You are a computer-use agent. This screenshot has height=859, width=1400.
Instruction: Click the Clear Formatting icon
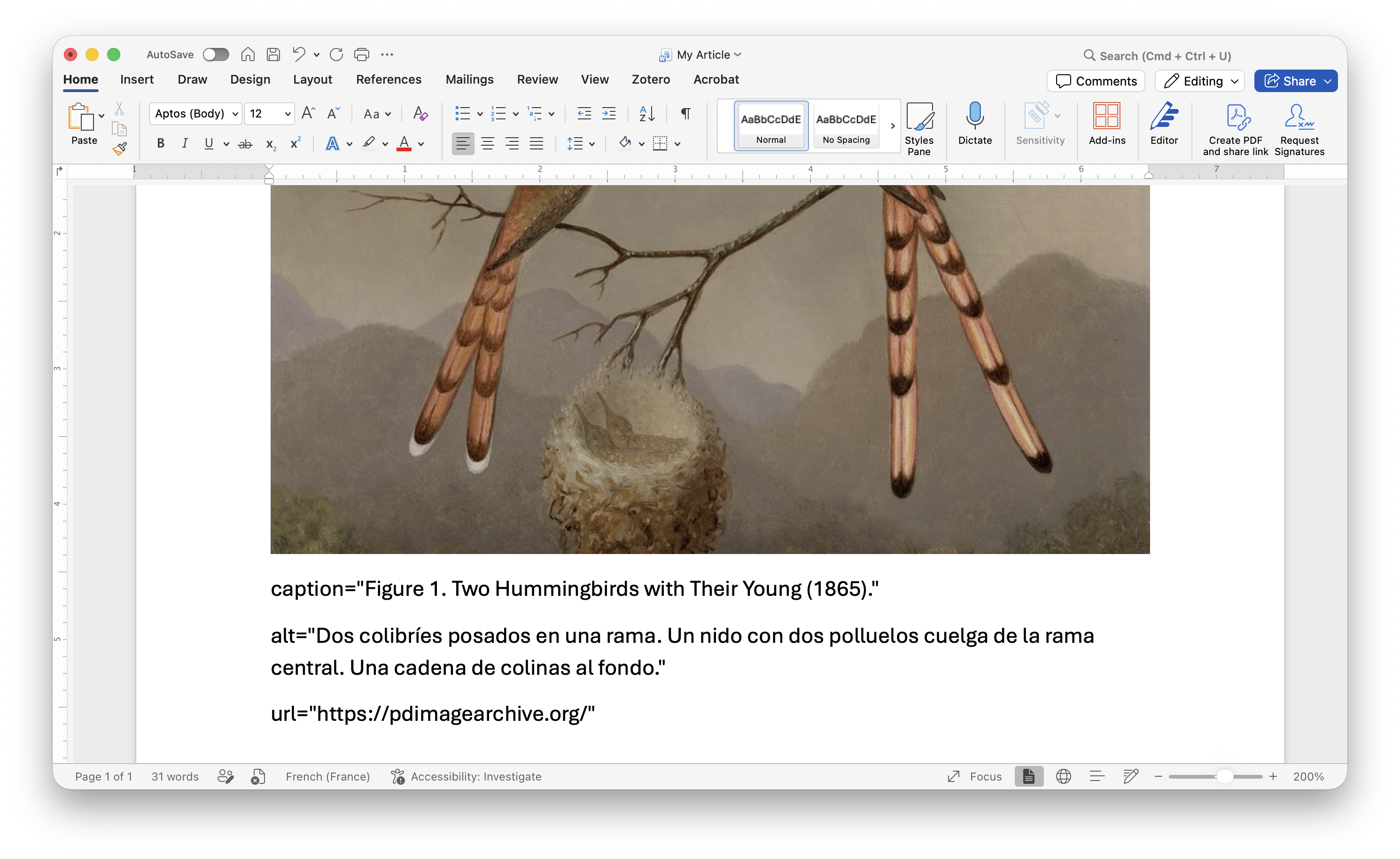pos(420,114)
